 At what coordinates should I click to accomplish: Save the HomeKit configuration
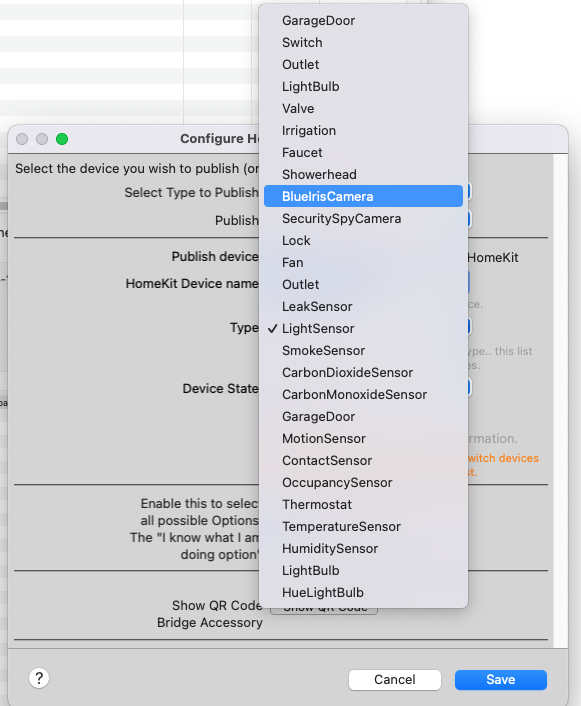(500, 679)
